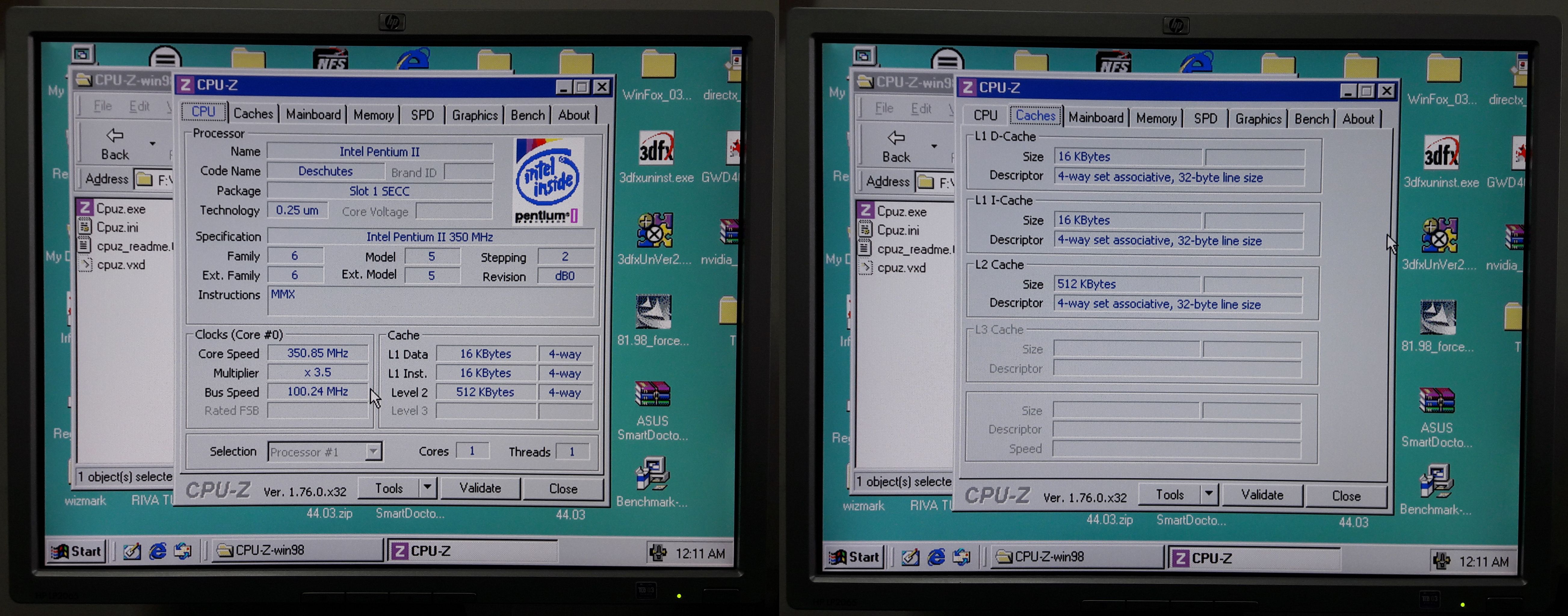Click Address field in right monitor Explorer
The width and height of the screenshot is (1568, 616).
tap(934, 182)
